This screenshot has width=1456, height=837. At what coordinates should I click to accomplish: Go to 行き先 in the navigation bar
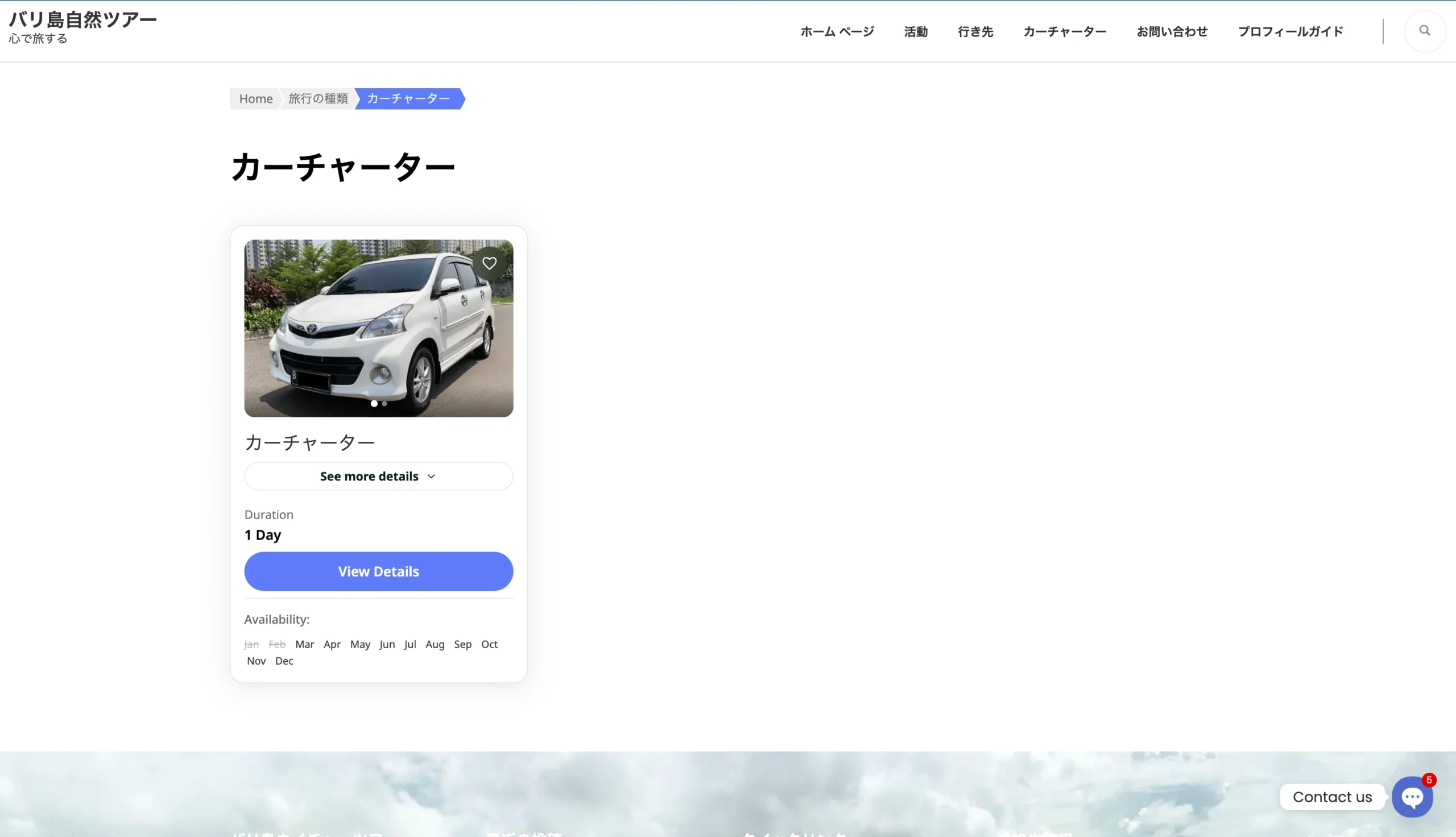975,32
